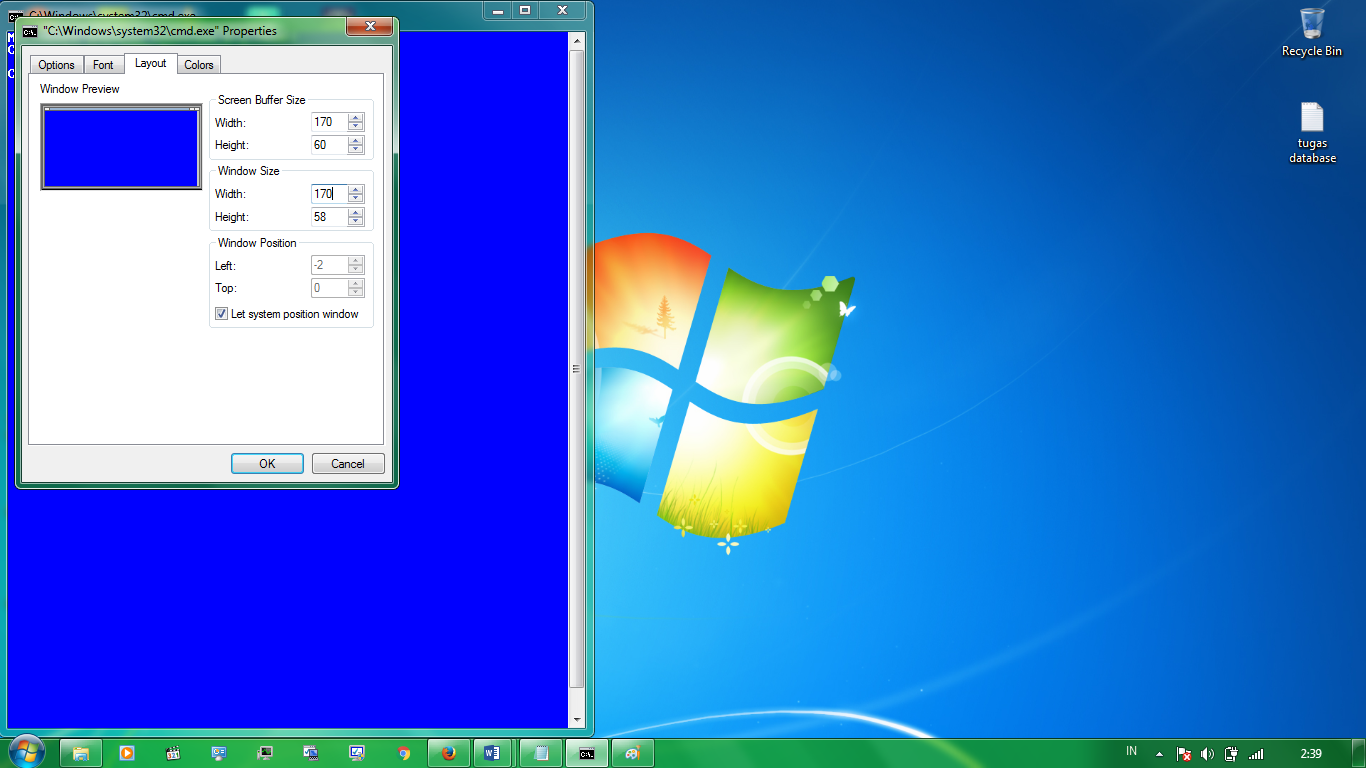The image size is (1366, 772).
Task: Switch to Firefox in the taskbar
Action: click(449, 753)
